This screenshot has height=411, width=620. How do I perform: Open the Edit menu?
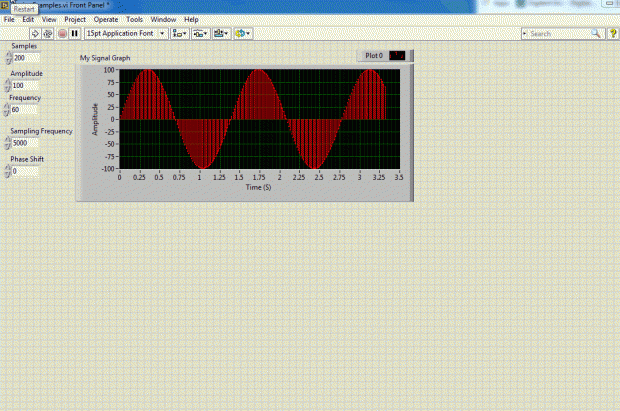[x=28, y=19]
